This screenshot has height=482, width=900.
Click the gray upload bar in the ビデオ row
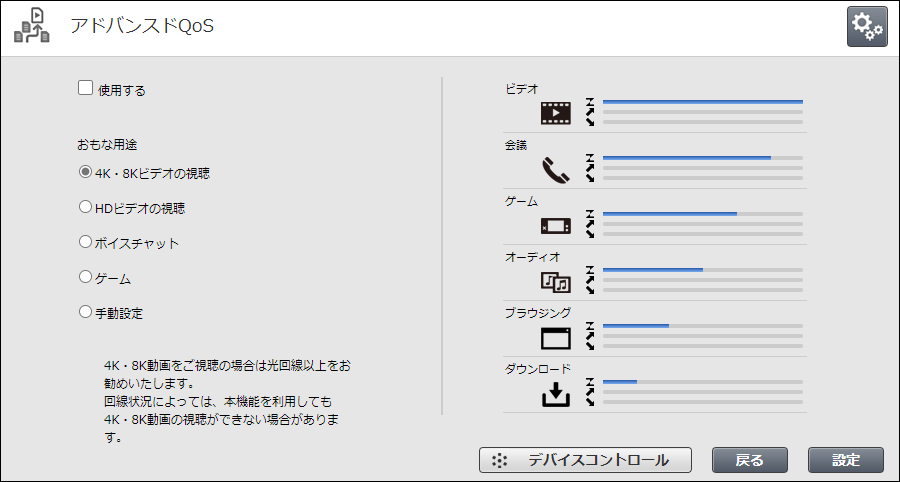pos(703,112)
